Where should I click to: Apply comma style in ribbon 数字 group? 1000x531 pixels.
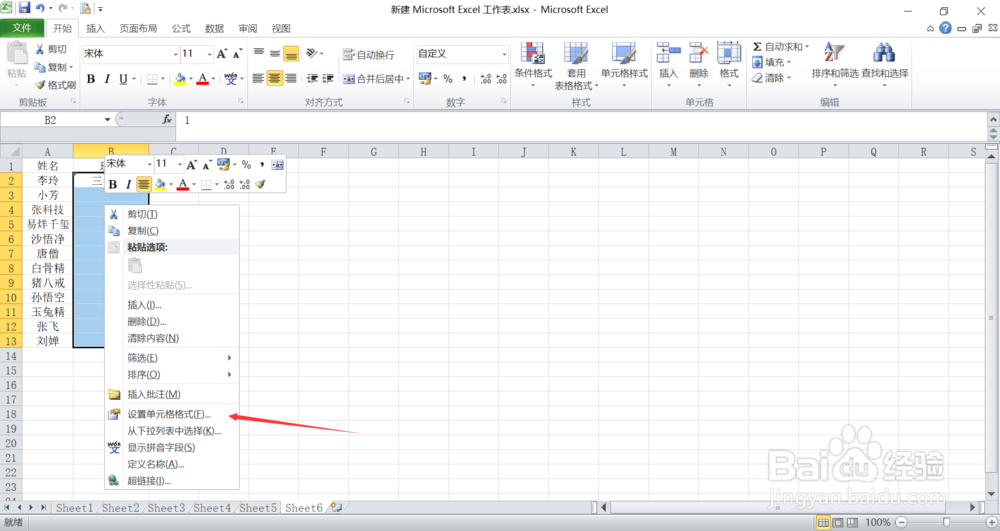(x=464, y=79)
